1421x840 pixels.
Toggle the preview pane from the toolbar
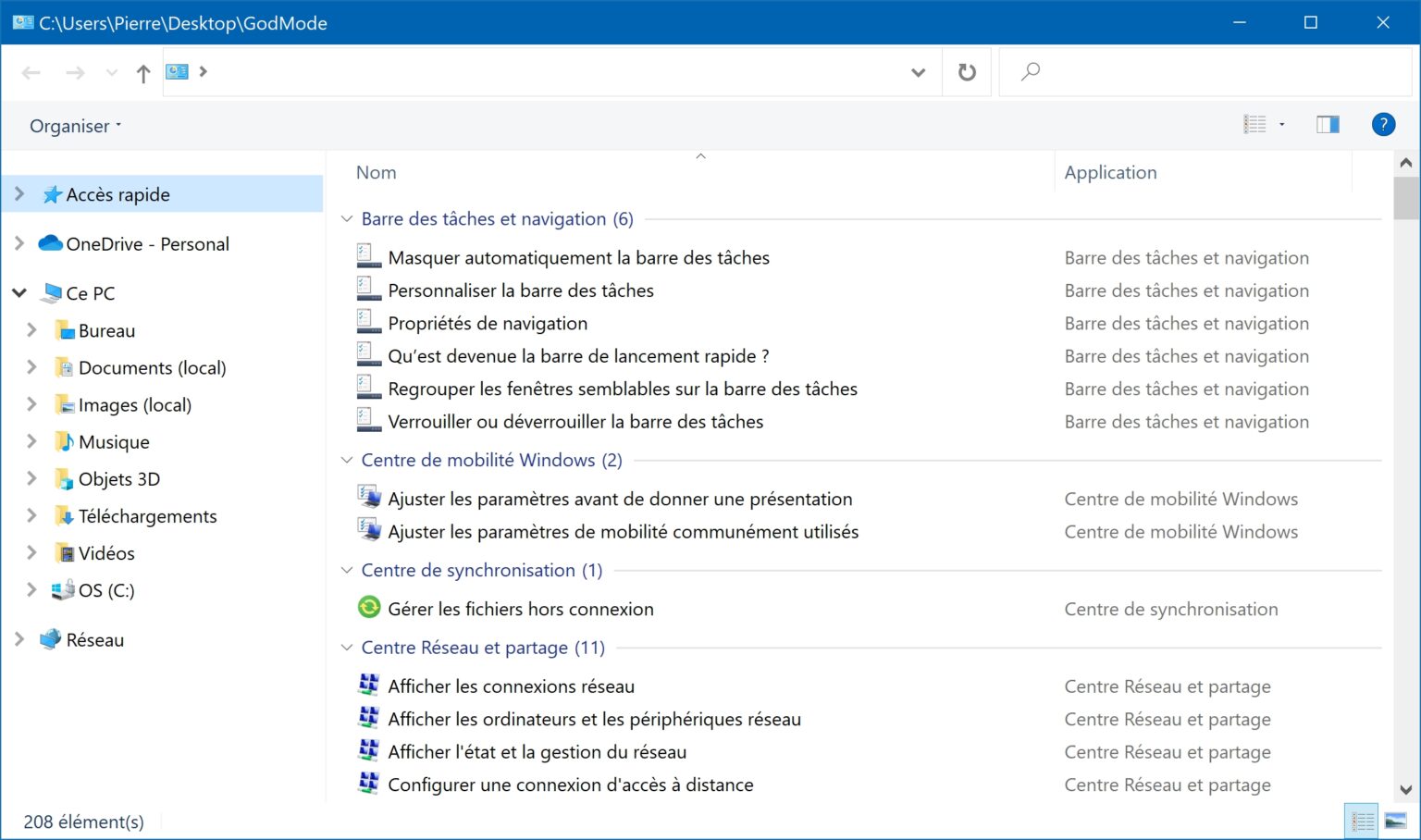[x=1327, y=124]
